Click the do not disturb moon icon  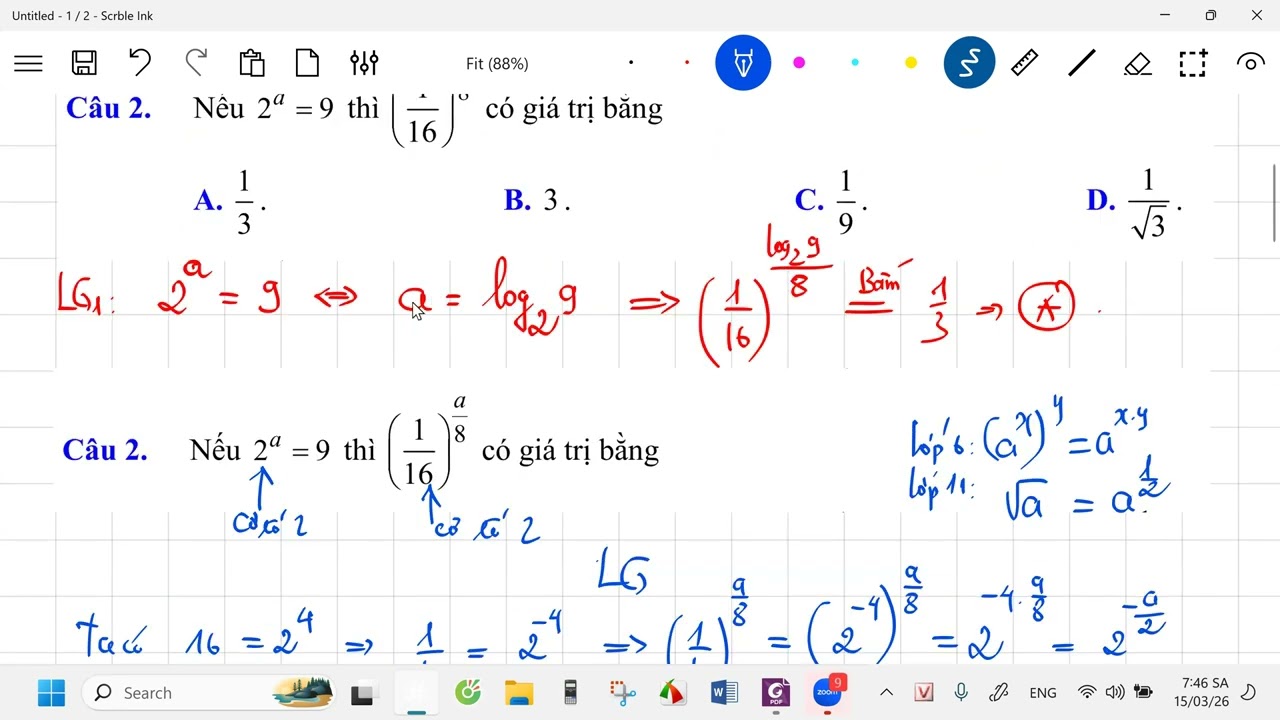click(1248, 692)
